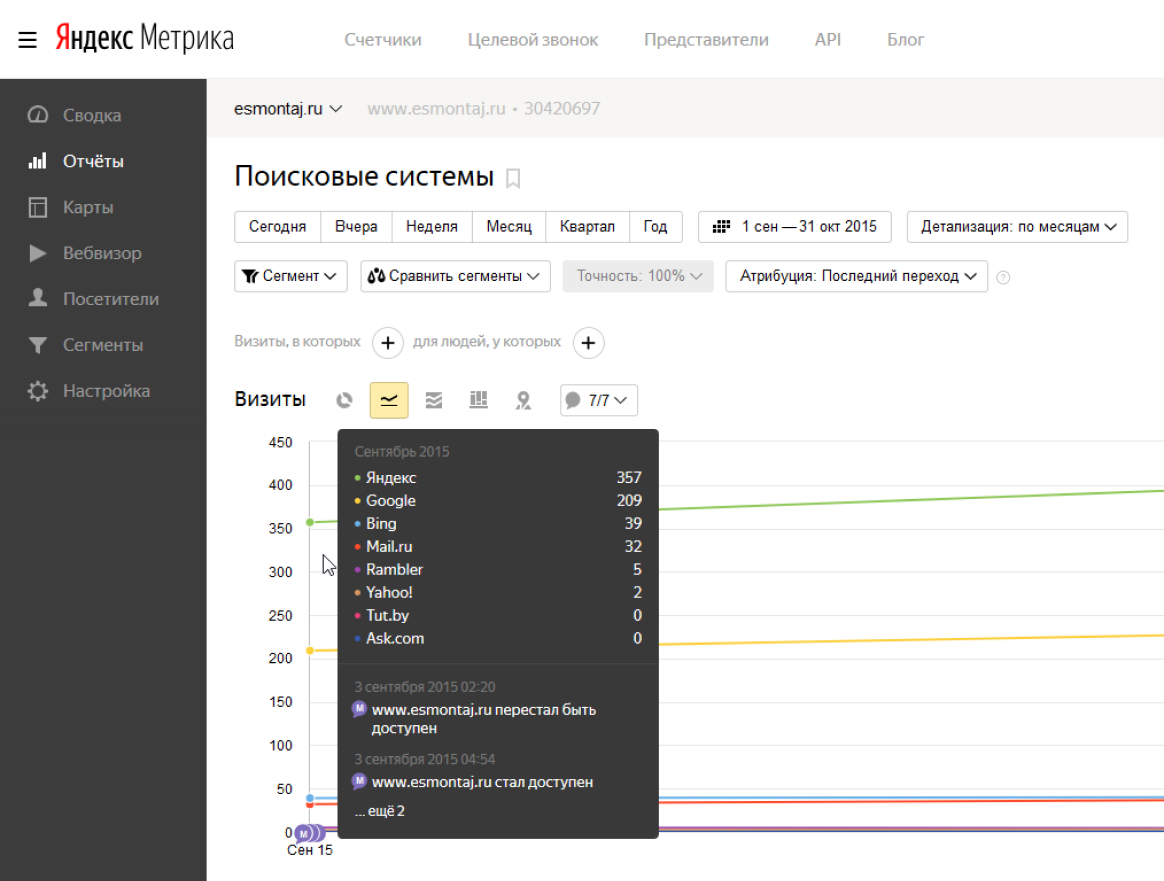Click the Сегменты funnel icon
The height and width of the screenshot is (881, 1164).
(x=38, y=345)
